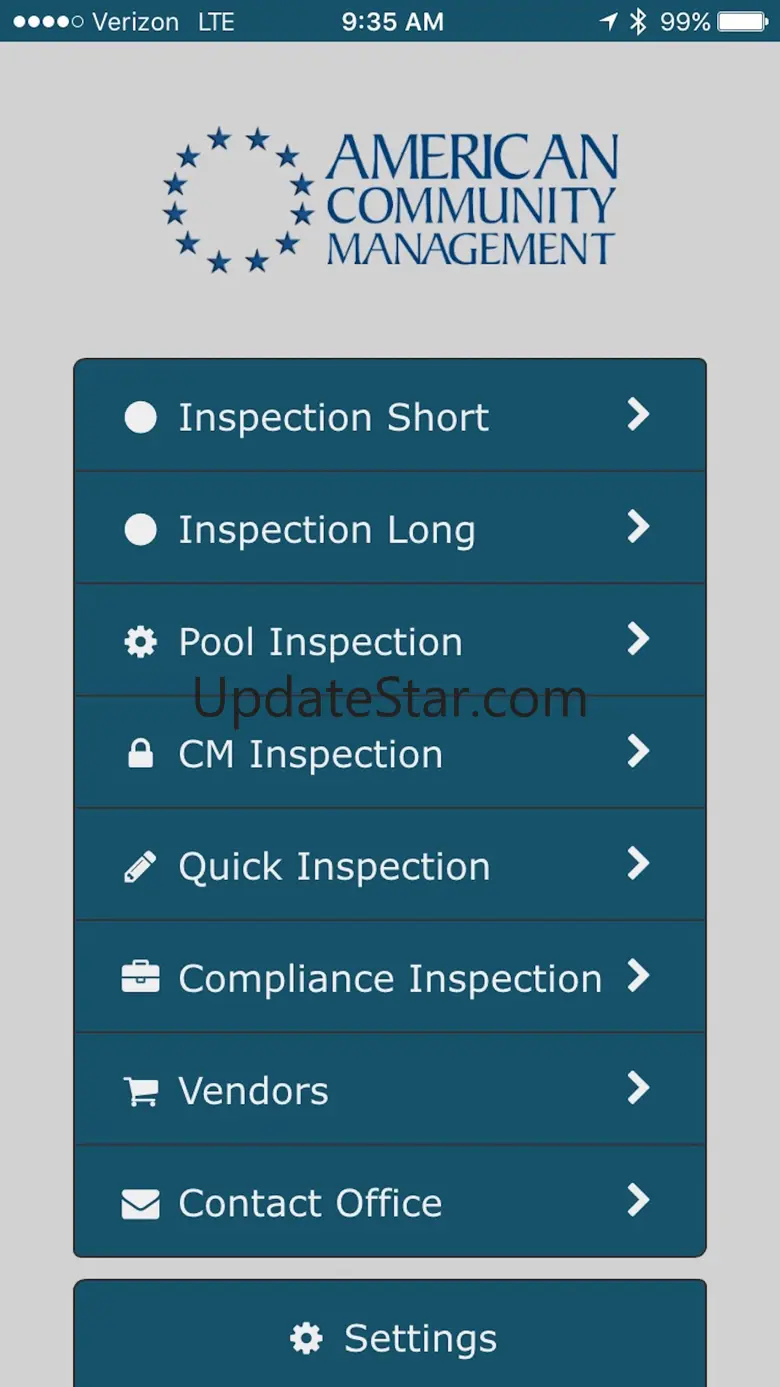Tap the circle icon beside Inspection Long
The width and height of the screenshot is (780, 1387).
click(140, 530)
